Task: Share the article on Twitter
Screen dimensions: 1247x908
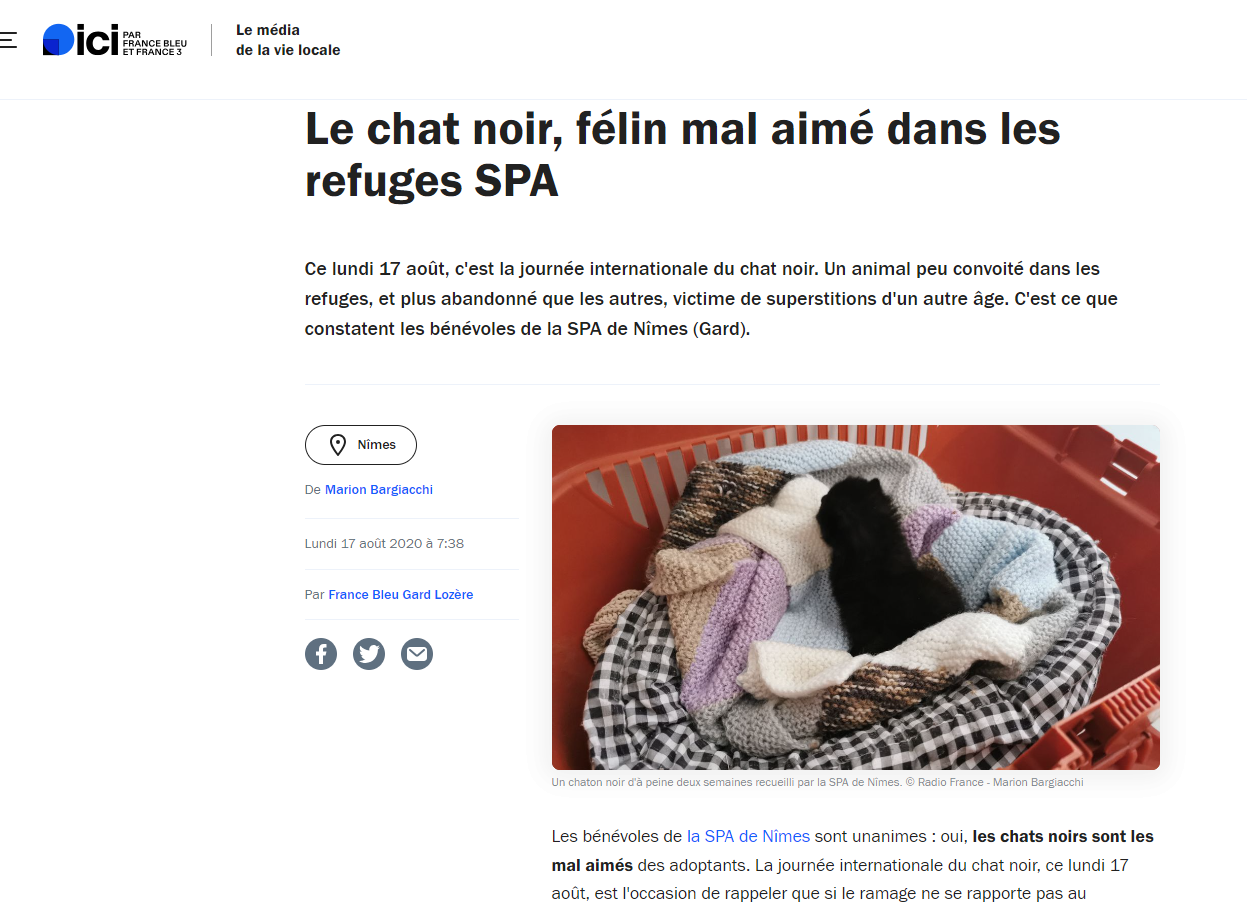Action: click(x=369, y=654)
